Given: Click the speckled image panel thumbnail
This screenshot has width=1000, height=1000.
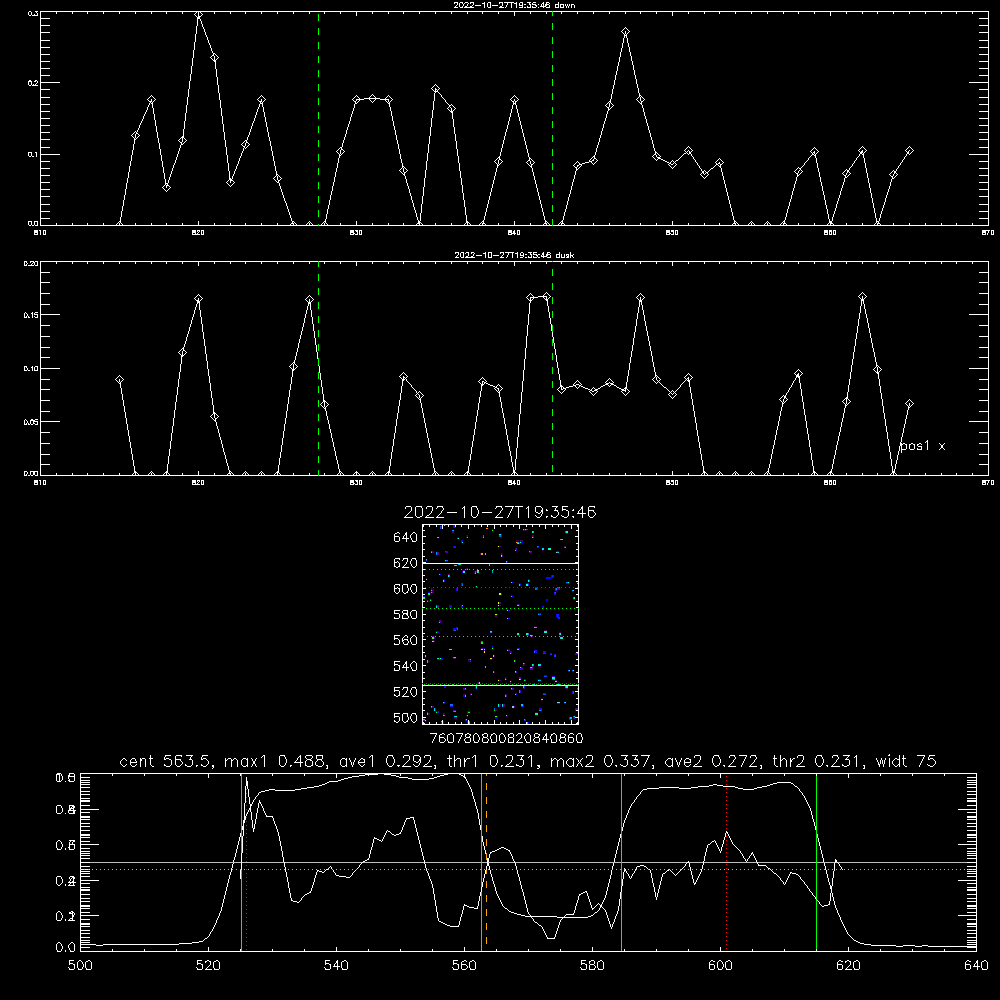Looking at the screenshot, I should [x=500, y=624].
